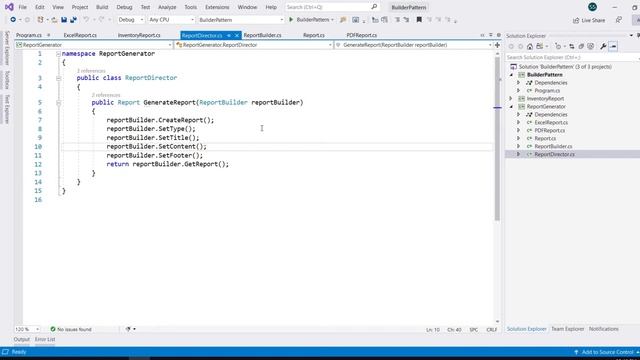The image size is (640, 360).
Task: Click the split editor plus icon
Action: (x=497, y=45)
